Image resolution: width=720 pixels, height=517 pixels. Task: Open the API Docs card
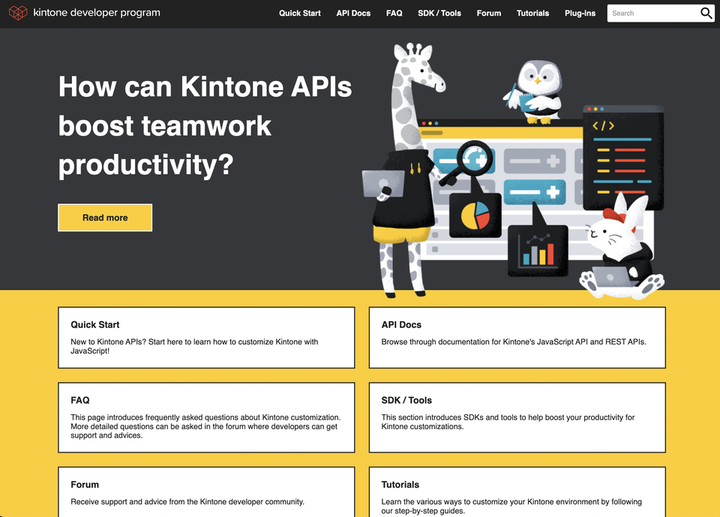[x=518, y=337]
